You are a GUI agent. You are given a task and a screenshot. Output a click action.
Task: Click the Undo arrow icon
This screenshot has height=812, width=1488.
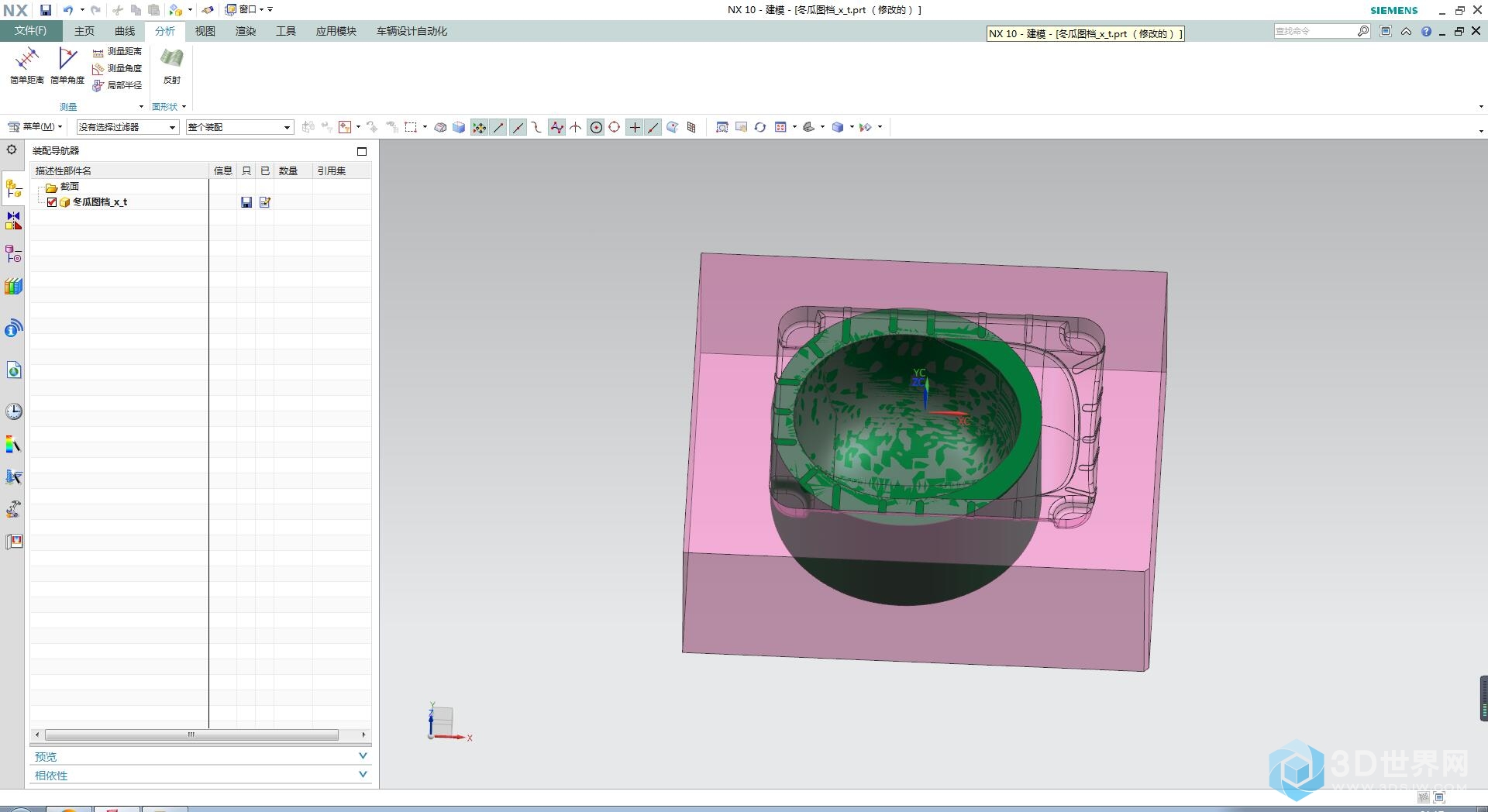click(x=68, y=10)
